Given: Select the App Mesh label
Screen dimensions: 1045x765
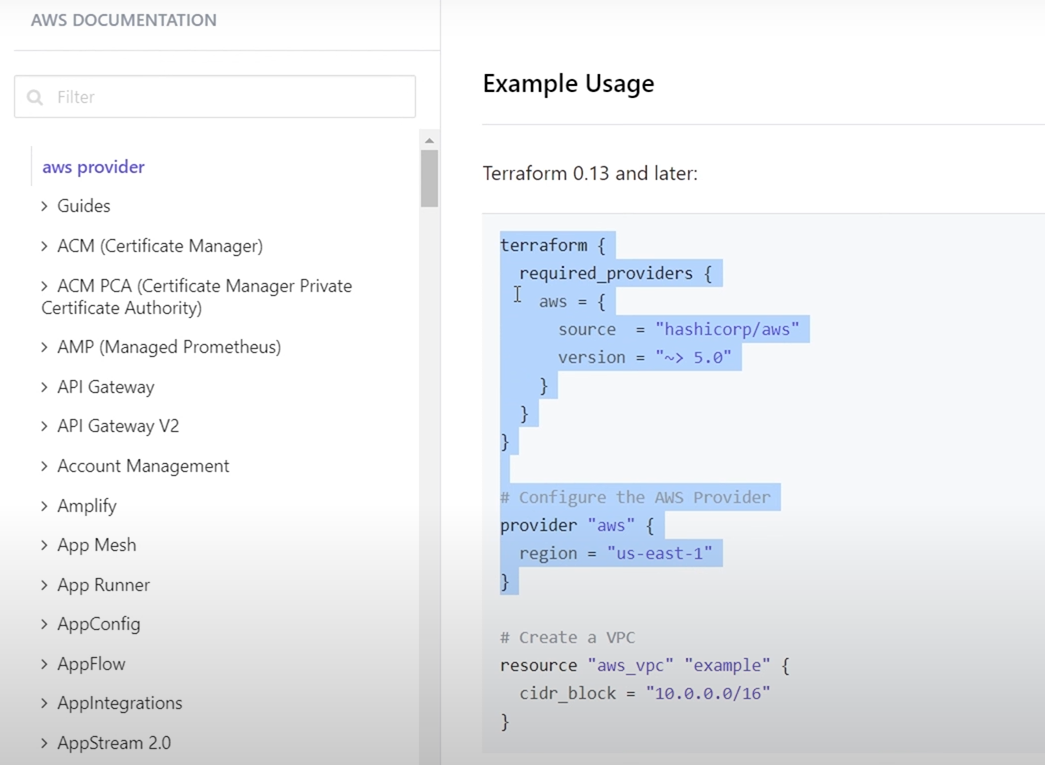Looking at the screenshot, I should (x=97, y=545).
